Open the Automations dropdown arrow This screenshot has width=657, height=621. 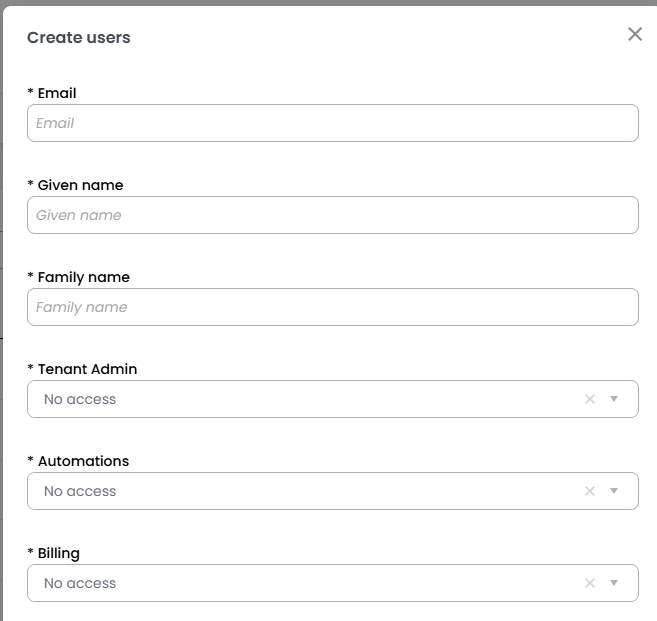pyautogui.click(x=614, y=491)
